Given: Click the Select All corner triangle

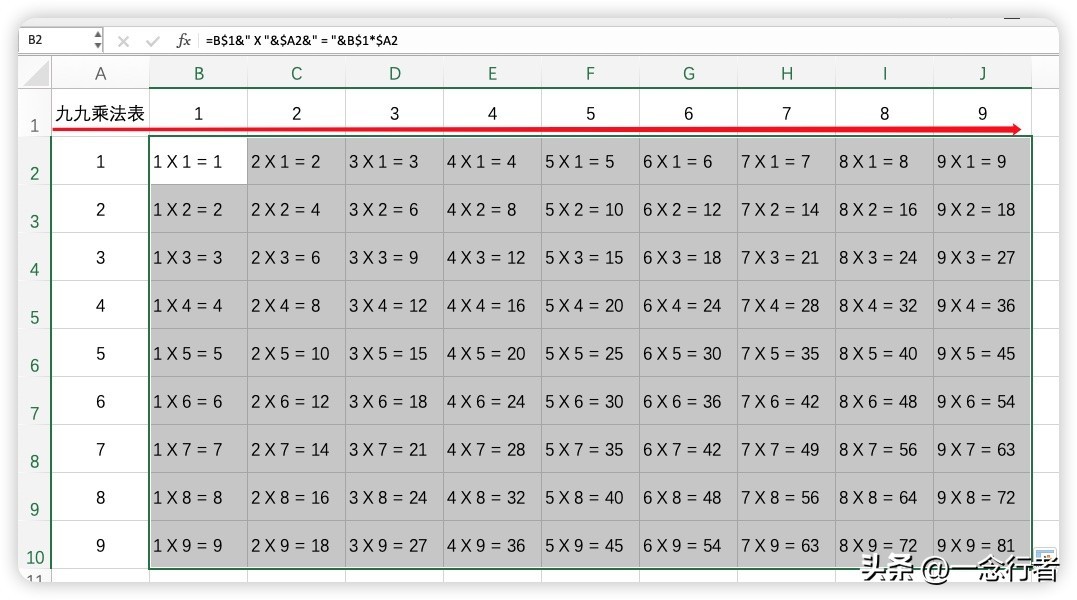Looking at the screenshot, I should coord(37,73).
